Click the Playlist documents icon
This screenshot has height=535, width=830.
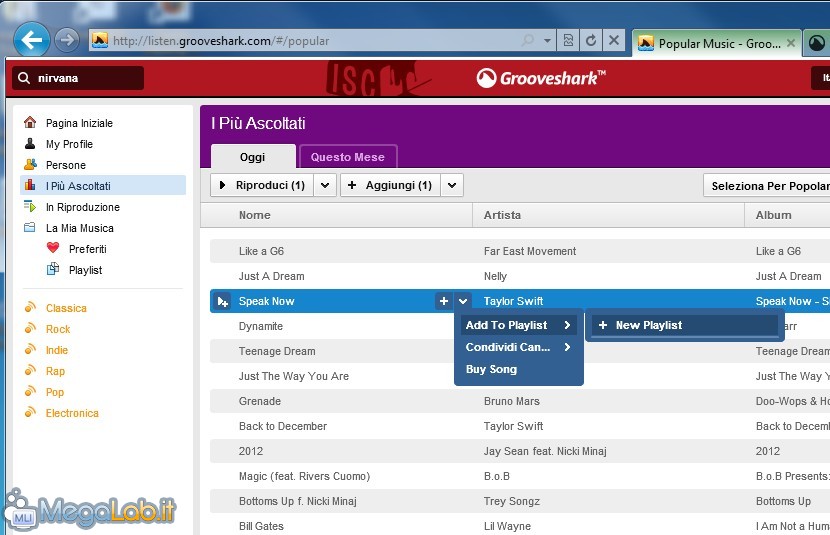click(x=53, y=269)
